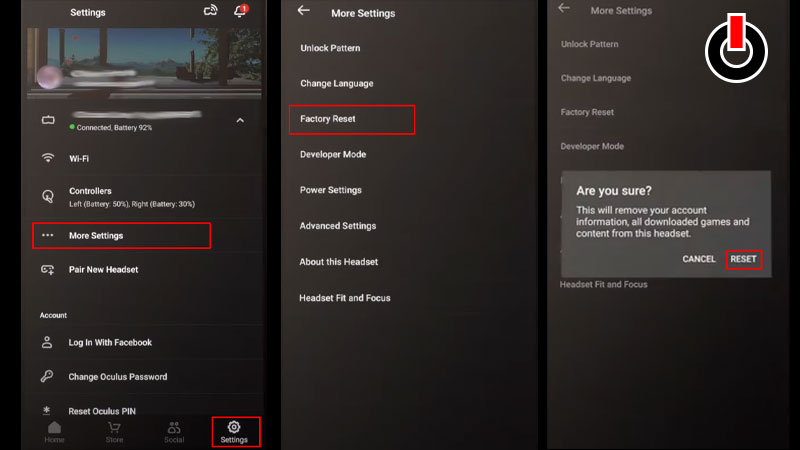
Task: Click the Pair New Headset icon
Action: tap(47, 269)
